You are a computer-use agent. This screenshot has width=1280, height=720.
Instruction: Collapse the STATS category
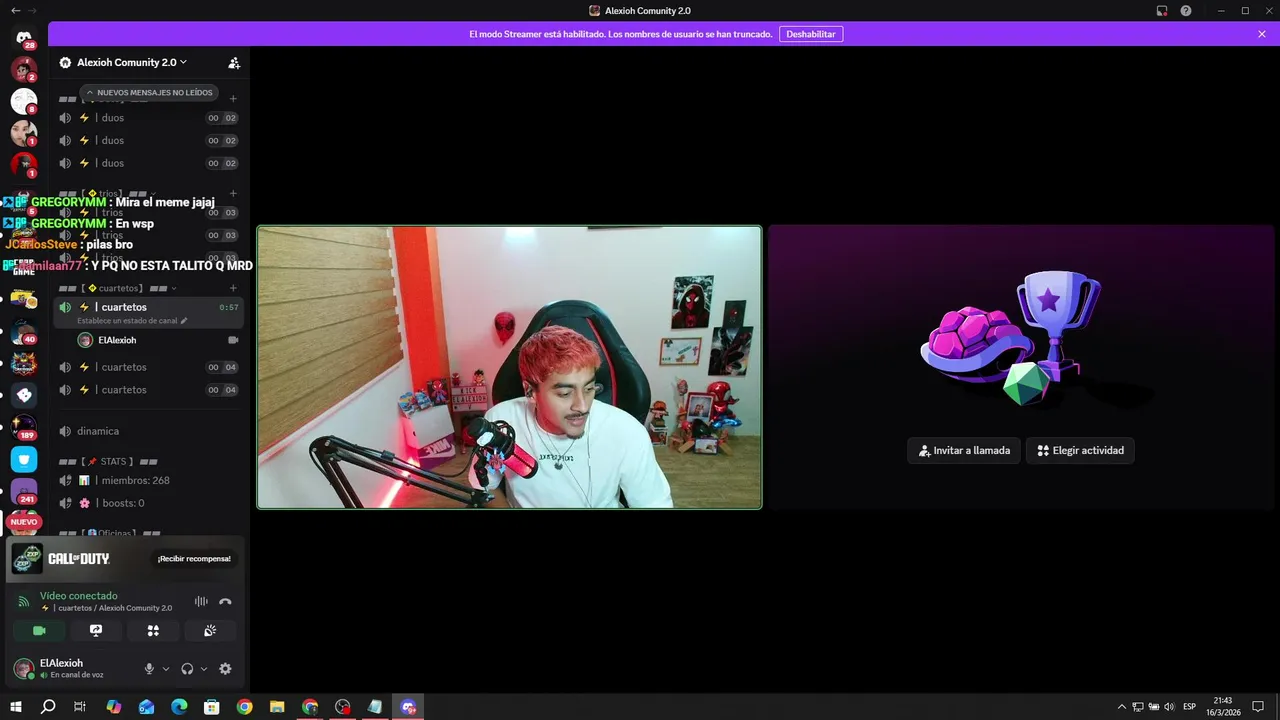click(x=108, y=461)
